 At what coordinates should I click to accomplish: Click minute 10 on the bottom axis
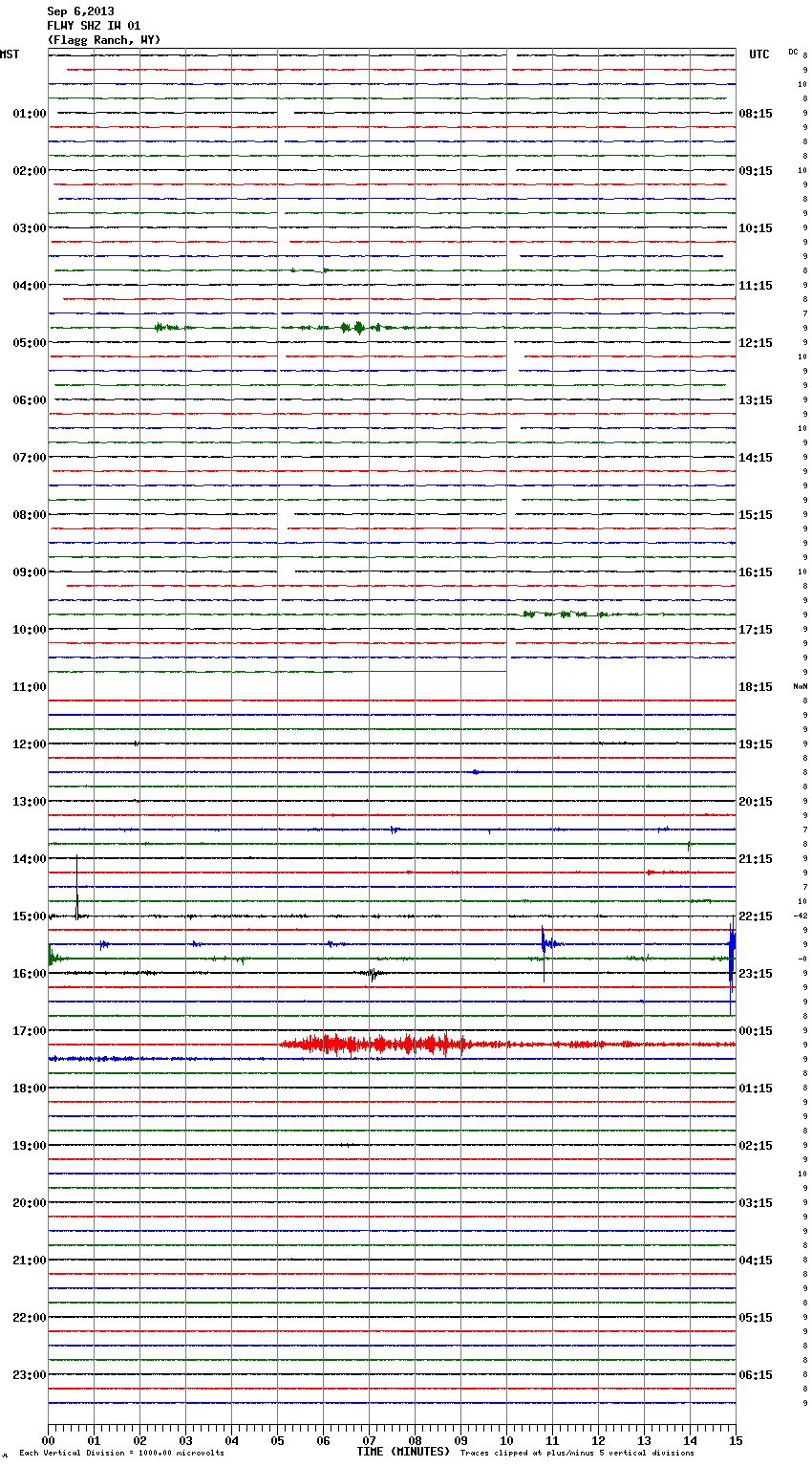tap(507, 1440)
